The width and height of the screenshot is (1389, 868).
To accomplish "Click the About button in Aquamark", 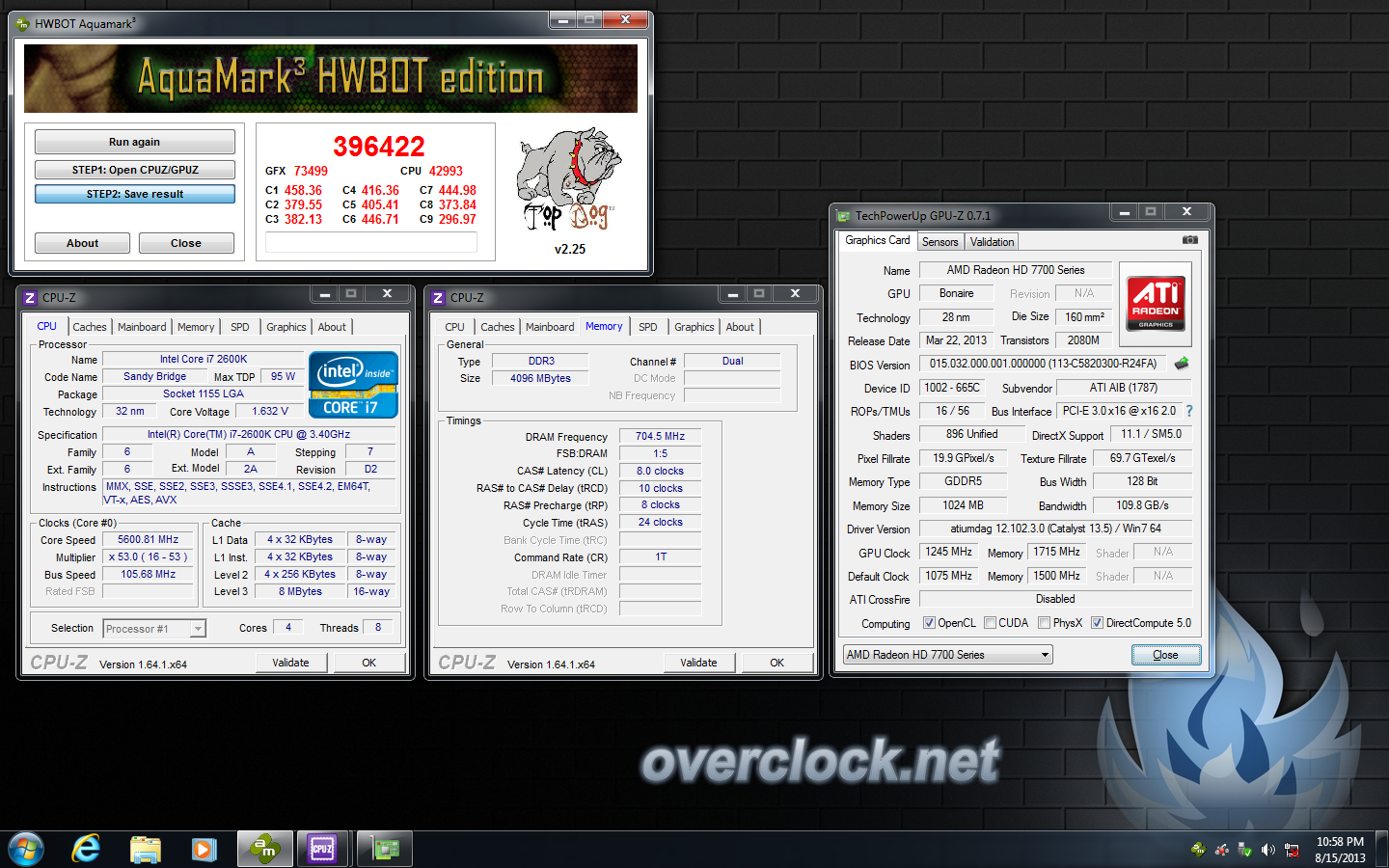I will [x=82, y=243].
